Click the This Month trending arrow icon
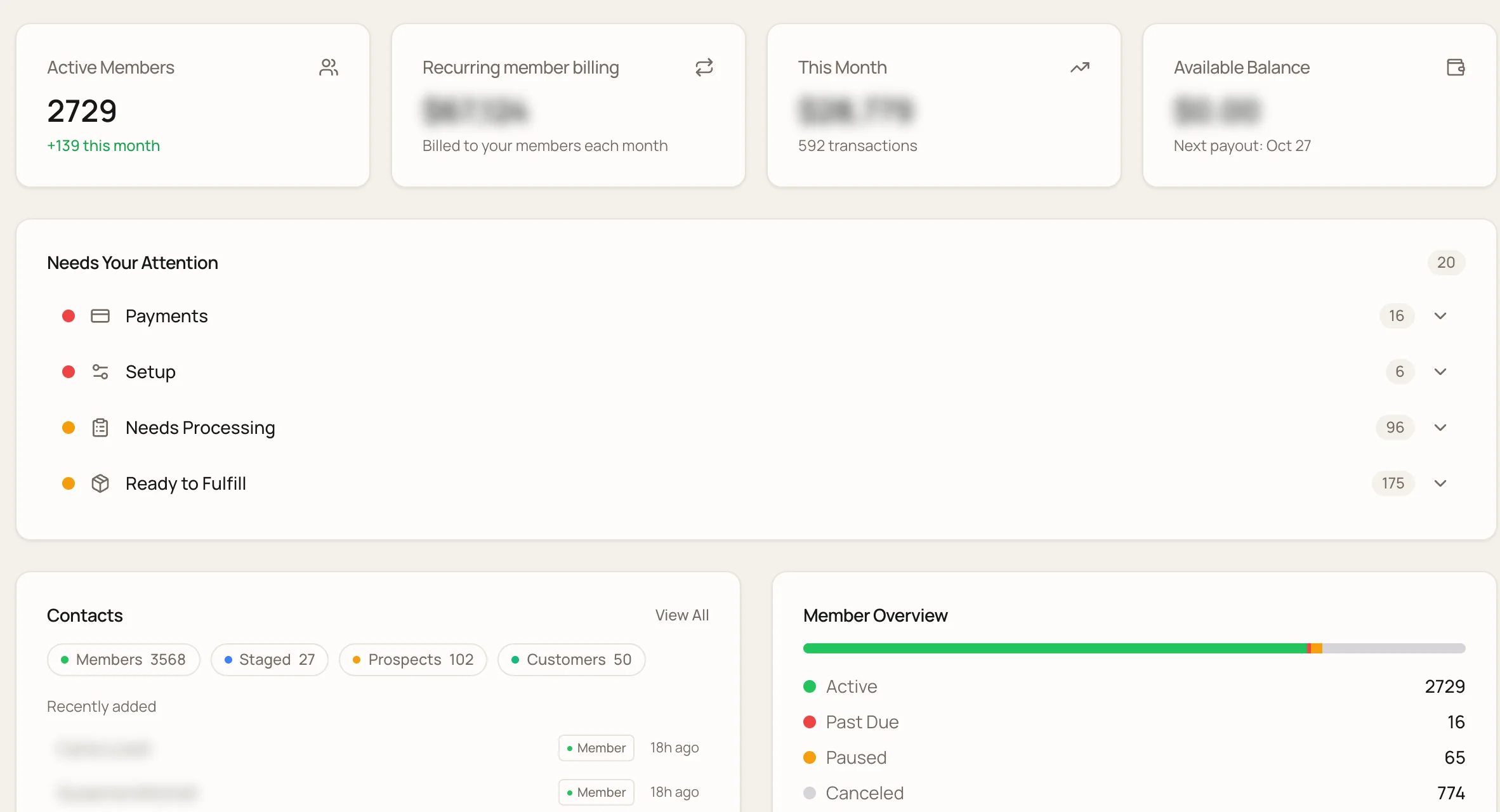 [x=1080, y=67]
